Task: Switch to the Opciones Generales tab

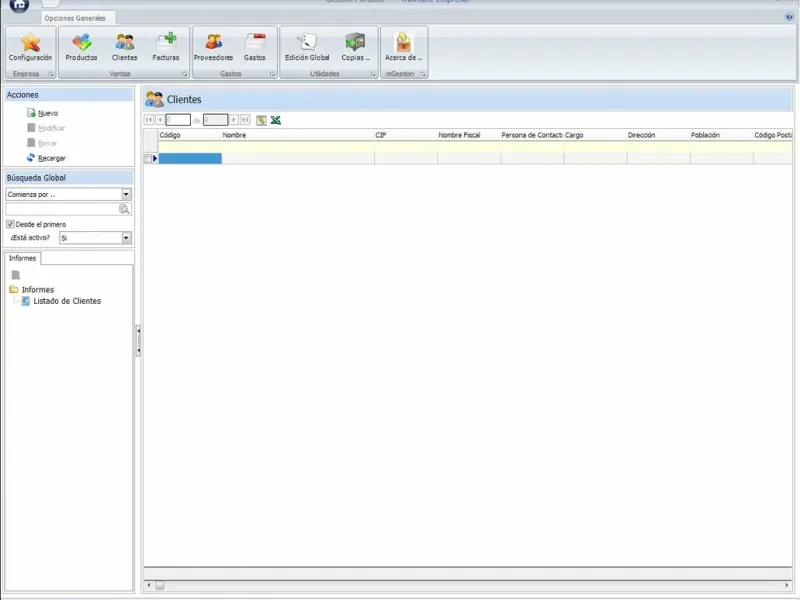Action: pos(75,18)
